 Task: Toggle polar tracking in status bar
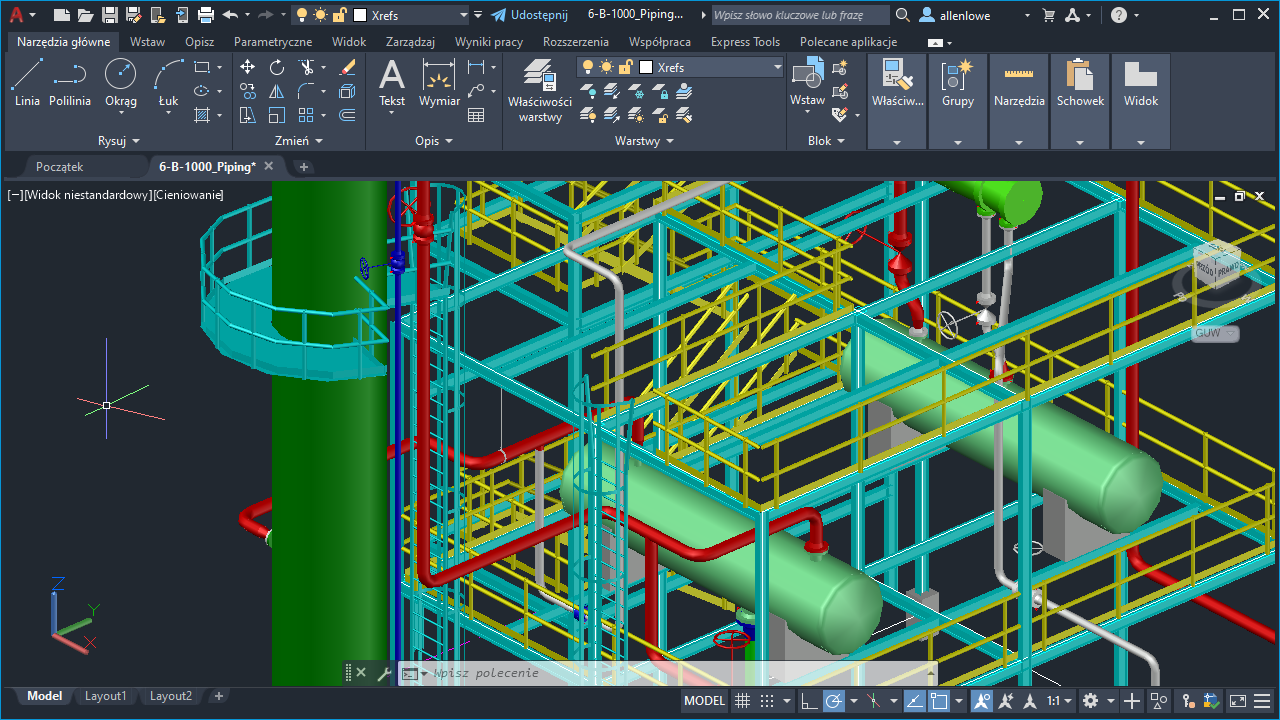click(x=833, y=701)
